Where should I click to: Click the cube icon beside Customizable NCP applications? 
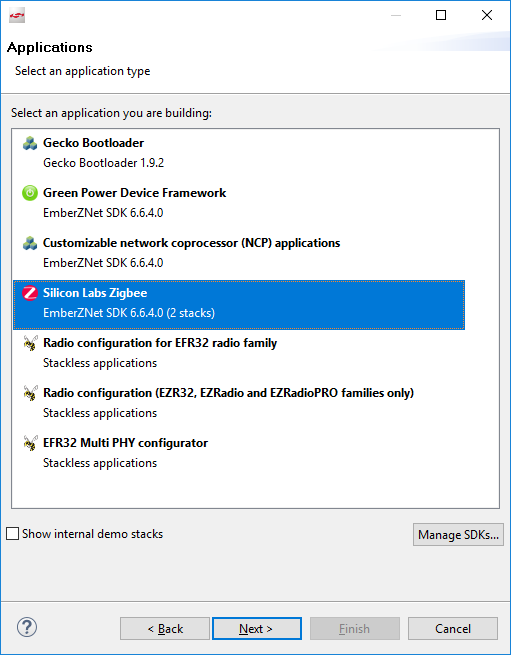pos(30,243)
